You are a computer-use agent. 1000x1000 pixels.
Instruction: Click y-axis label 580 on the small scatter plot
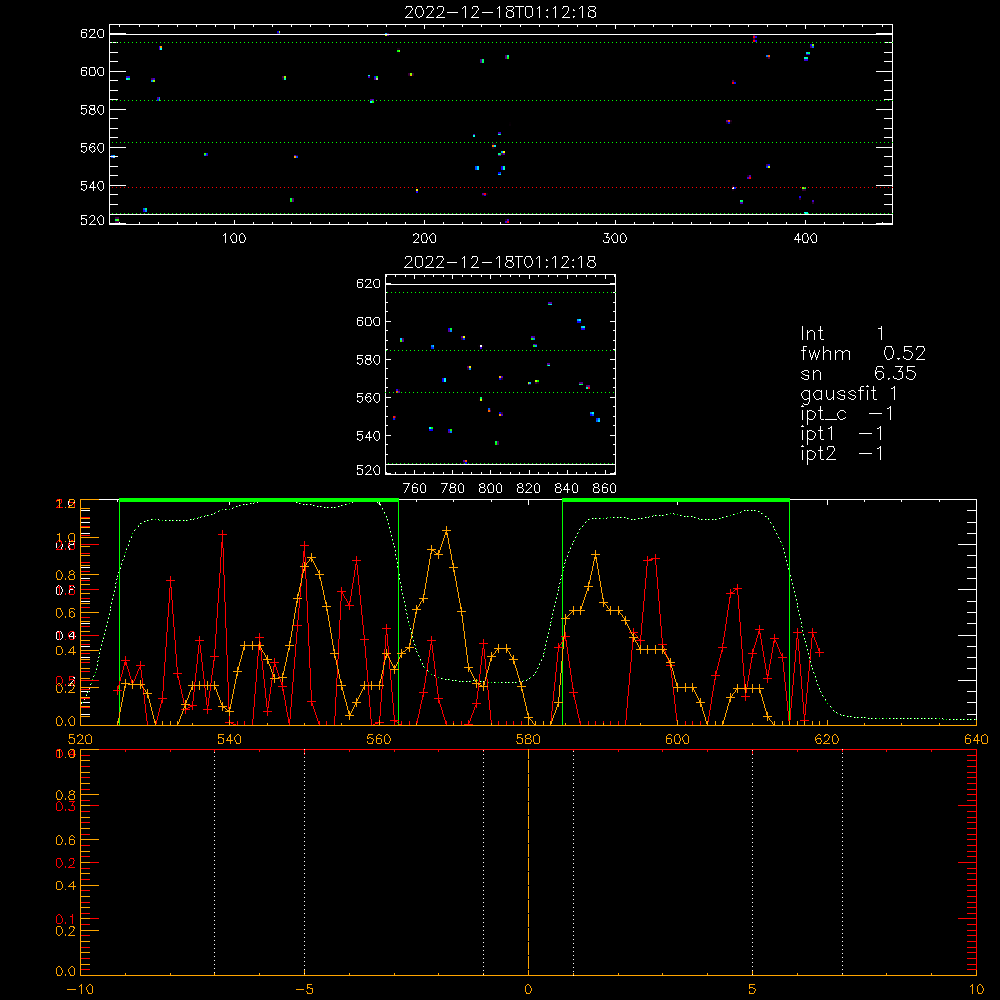(x=368, y=360)
